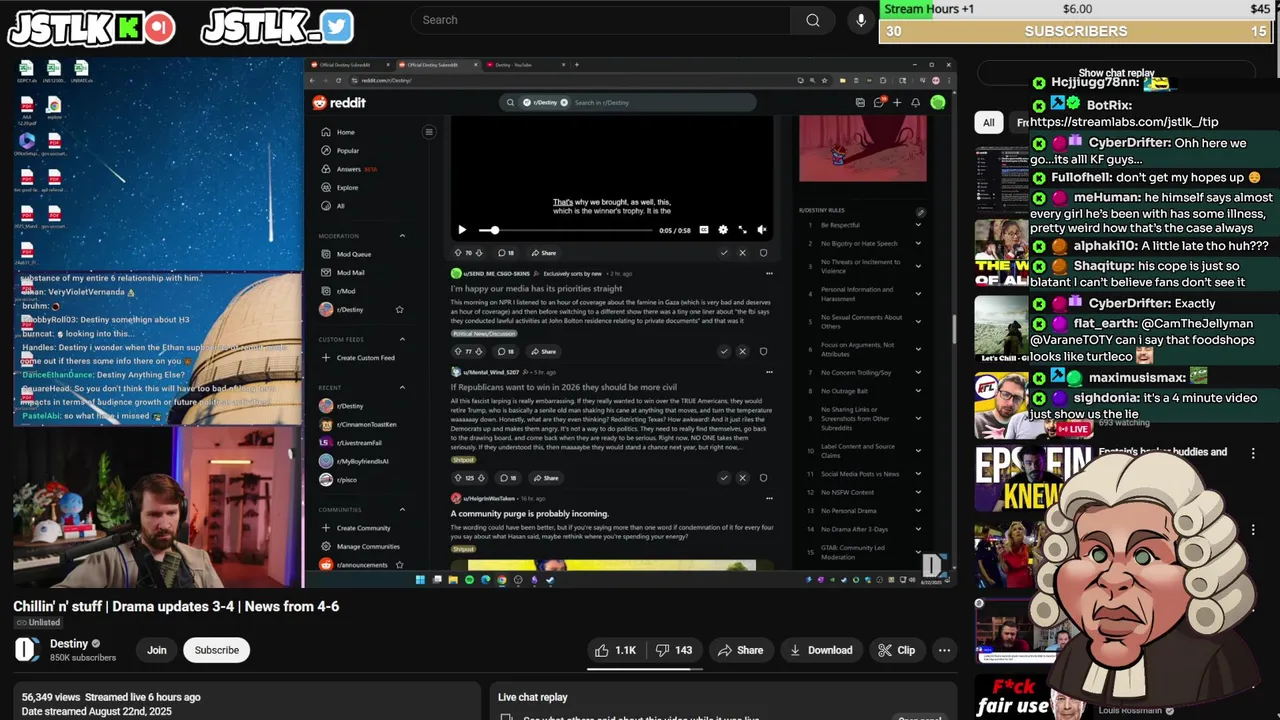Viewport: 1280px width, 720px height.
Task: Unmute the Reddit video player
Action: point(762,230)
